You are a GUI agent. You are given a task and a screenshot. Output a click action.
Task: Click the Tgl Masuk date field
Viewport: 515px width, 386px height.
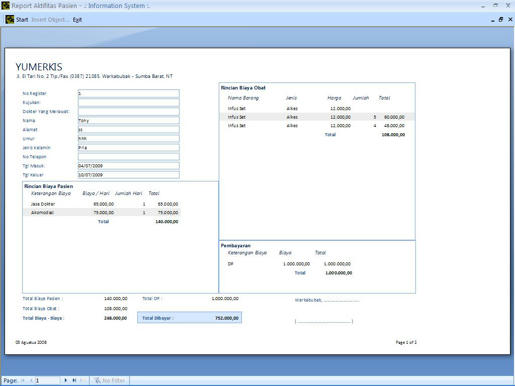pos(128,166)
